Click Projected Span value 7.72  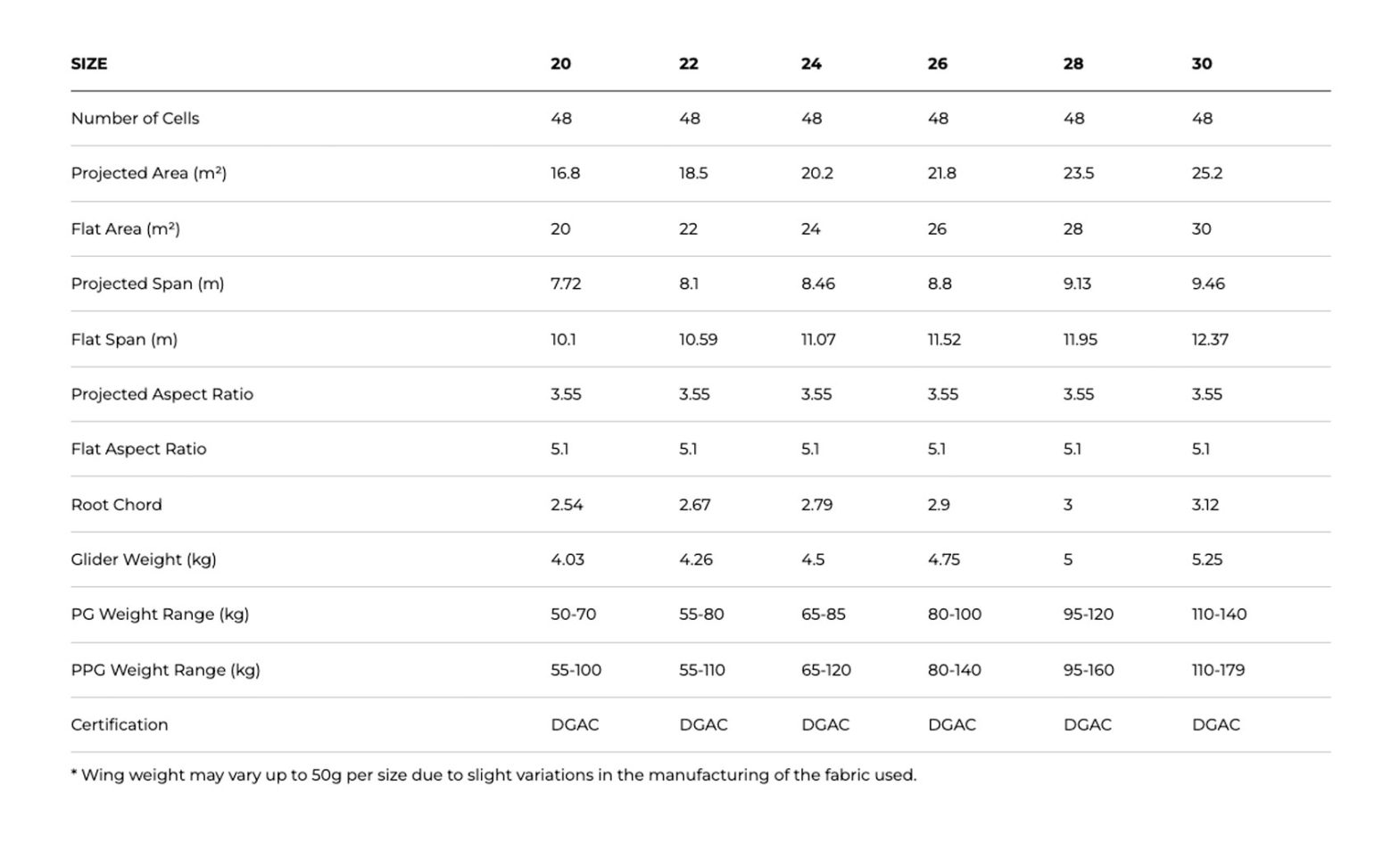tap(566, 284)
